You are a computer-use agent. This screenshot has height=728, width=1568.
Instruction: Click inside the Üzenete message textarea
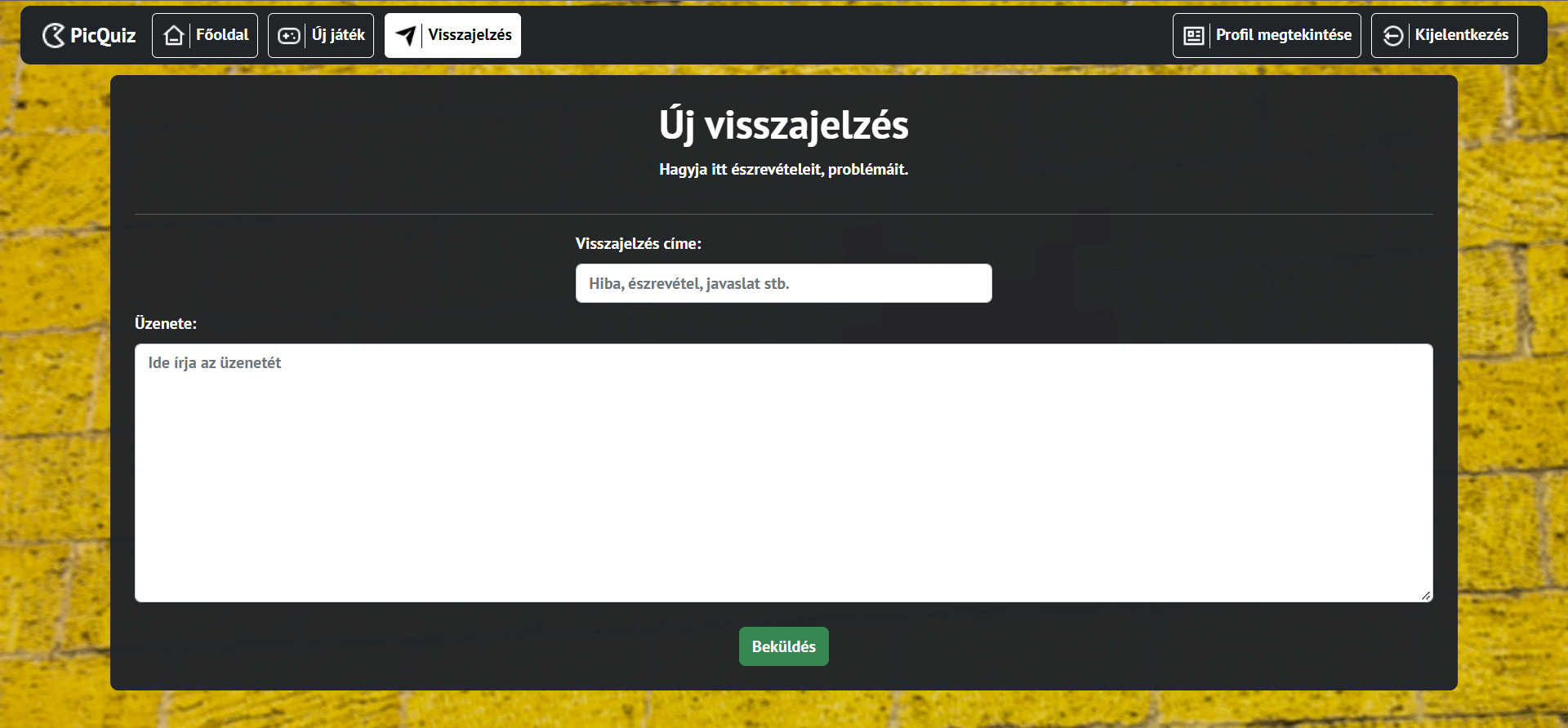click(784, 473)
